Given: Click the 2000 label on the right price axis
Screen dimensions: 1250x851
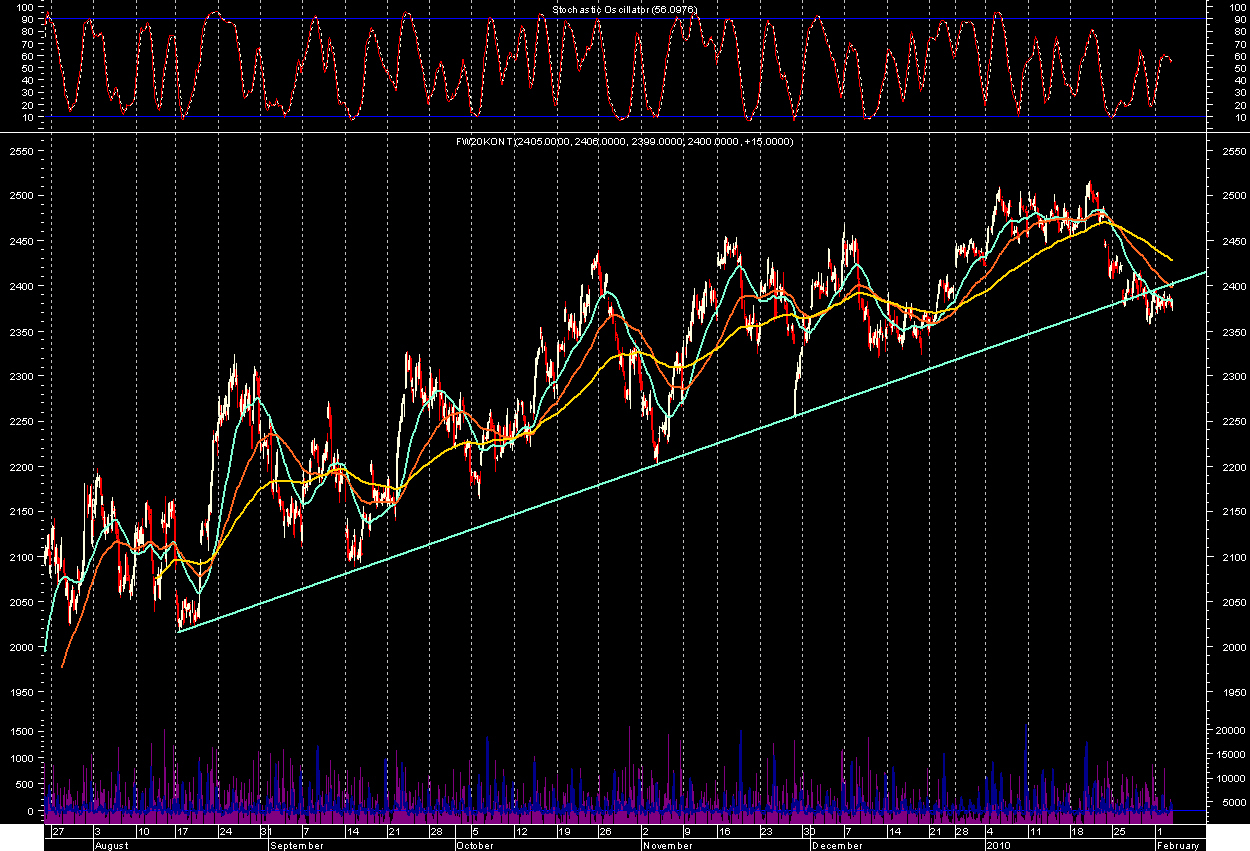Looking at the screenshot, I should [x=1228, y=647].
